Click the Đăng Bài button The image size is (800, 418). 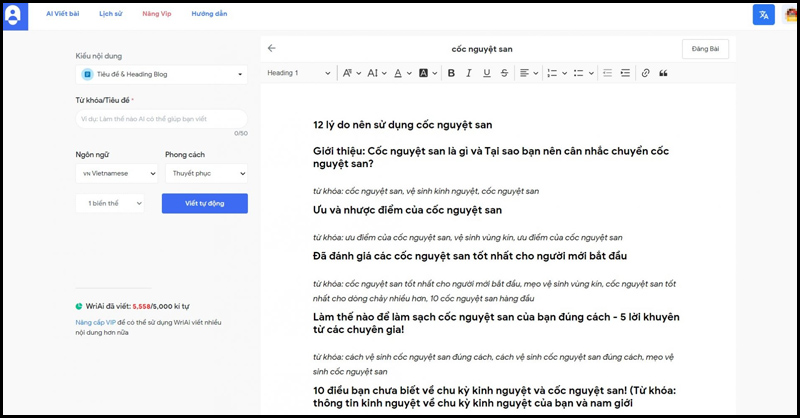point(705,49)
